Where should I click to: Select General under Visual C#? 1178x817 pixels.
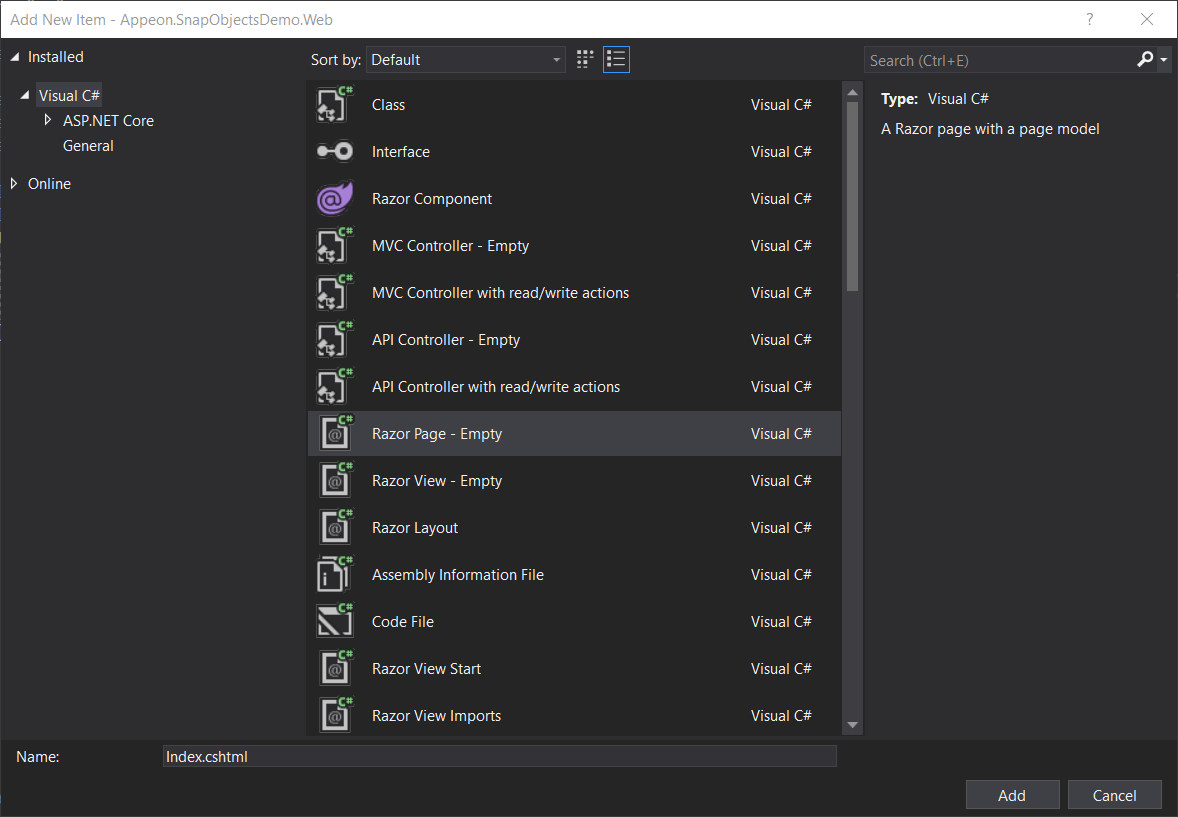pyautogui.click(x=88, y=146)
